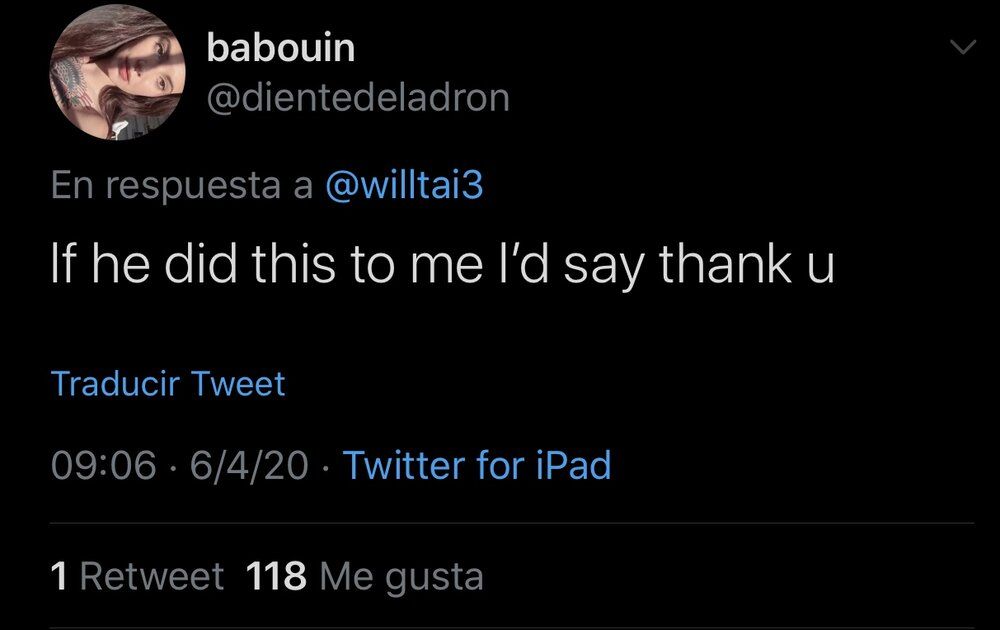Image resolution: width=1000 pixels, height=630 pixels.
Task: Open the @dientedeladron handle profile
Action: click(x=358, y=98)
